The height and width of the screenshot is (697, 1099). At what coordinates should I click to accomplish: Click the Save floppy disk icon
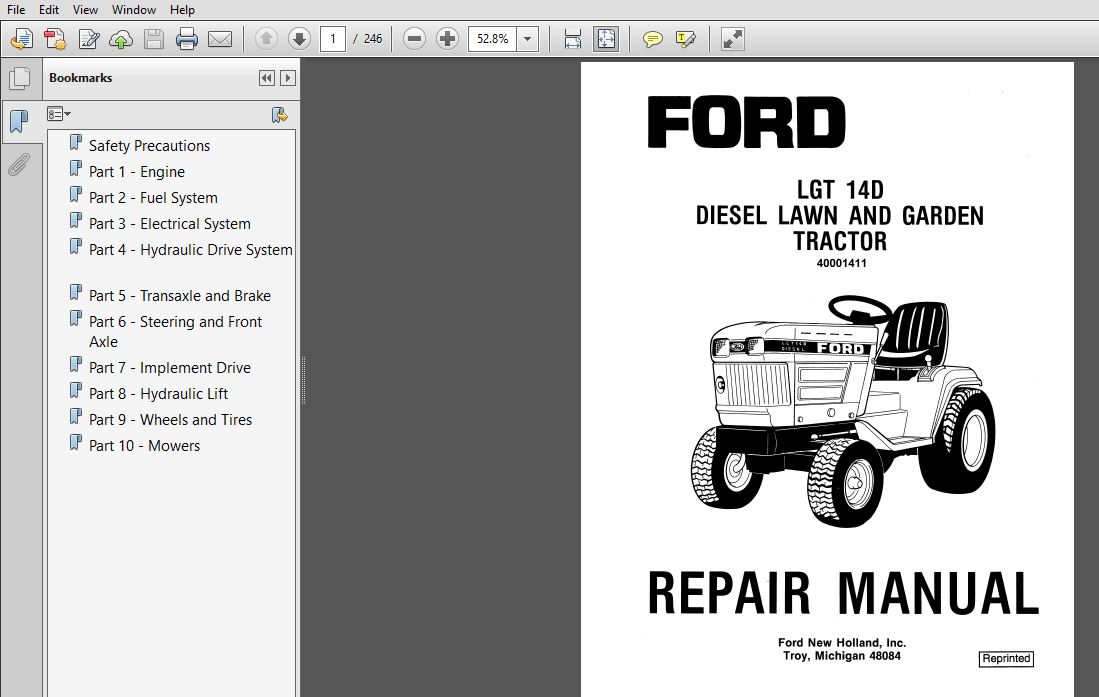(x=154, y=39)
